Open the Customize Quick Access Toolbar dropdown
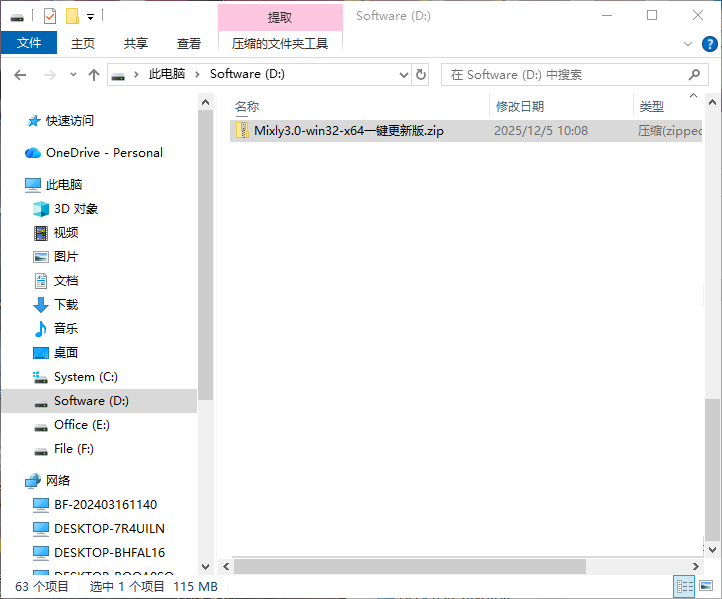 pyautogui.click(x=91, y=17)
